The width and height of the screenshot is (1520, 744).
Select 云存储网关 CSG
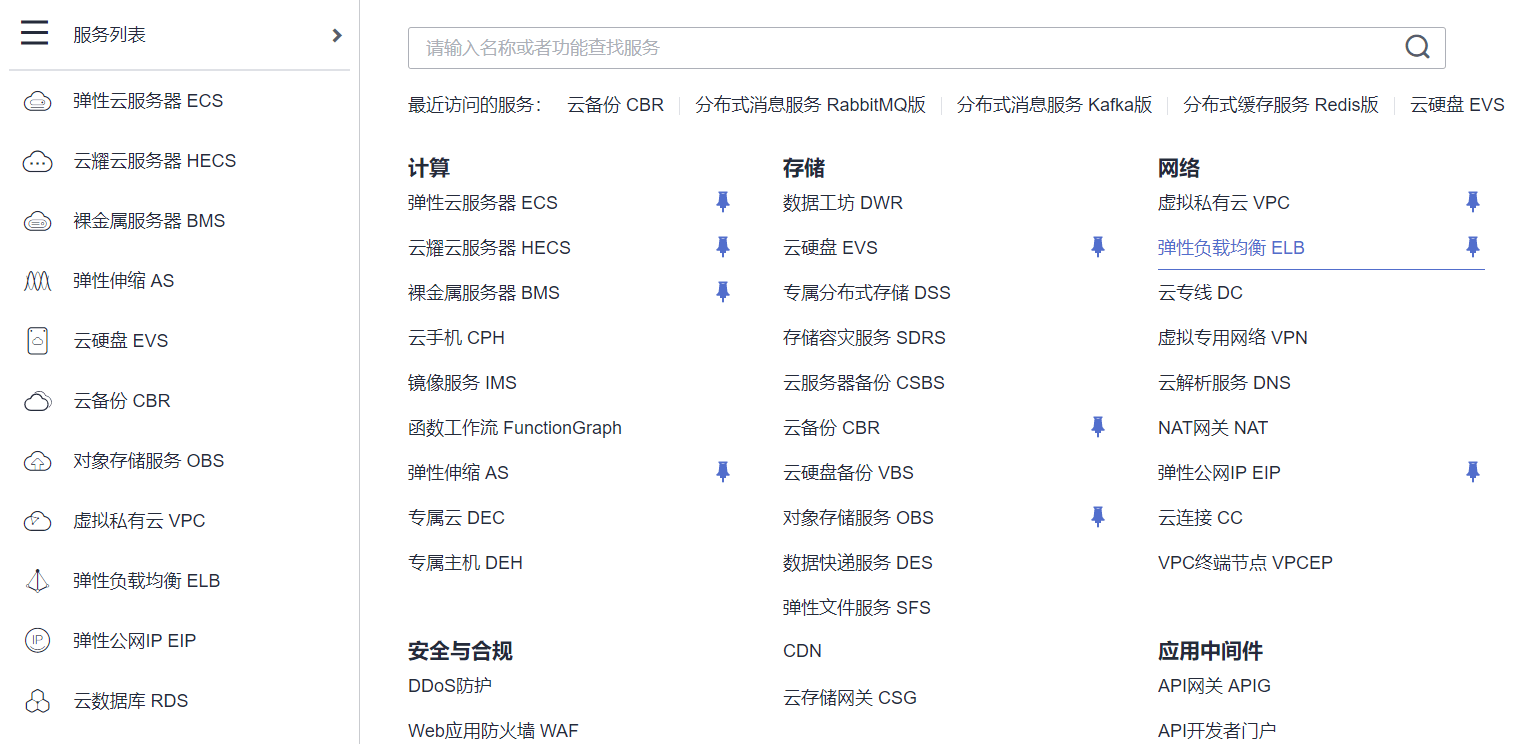(x=850, y=698)
